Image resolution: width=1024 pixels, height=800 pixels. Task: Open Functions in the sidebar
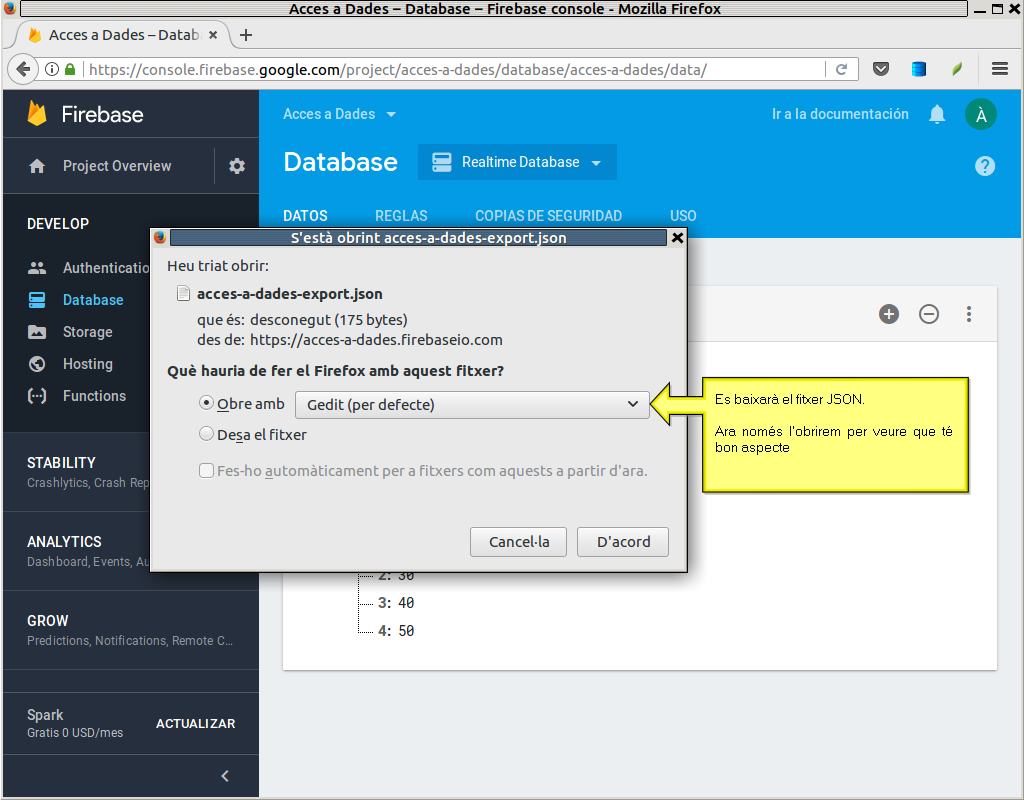click(x=94, y=396)
